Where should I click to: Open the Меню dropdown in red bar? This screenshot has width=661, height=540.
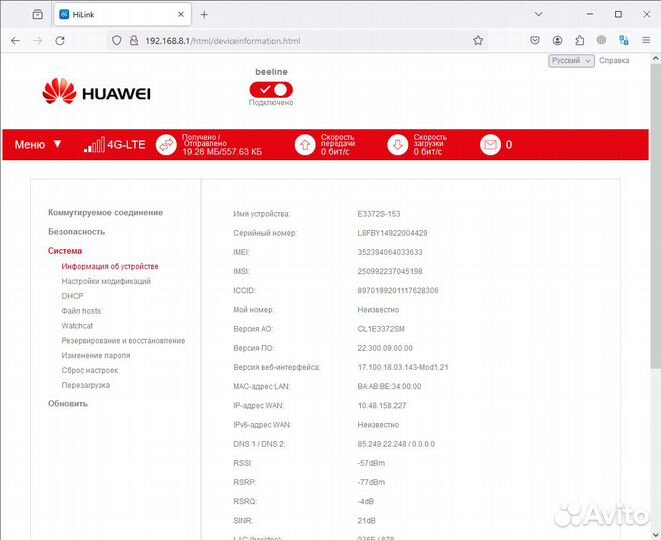click(x=38, y=145)
